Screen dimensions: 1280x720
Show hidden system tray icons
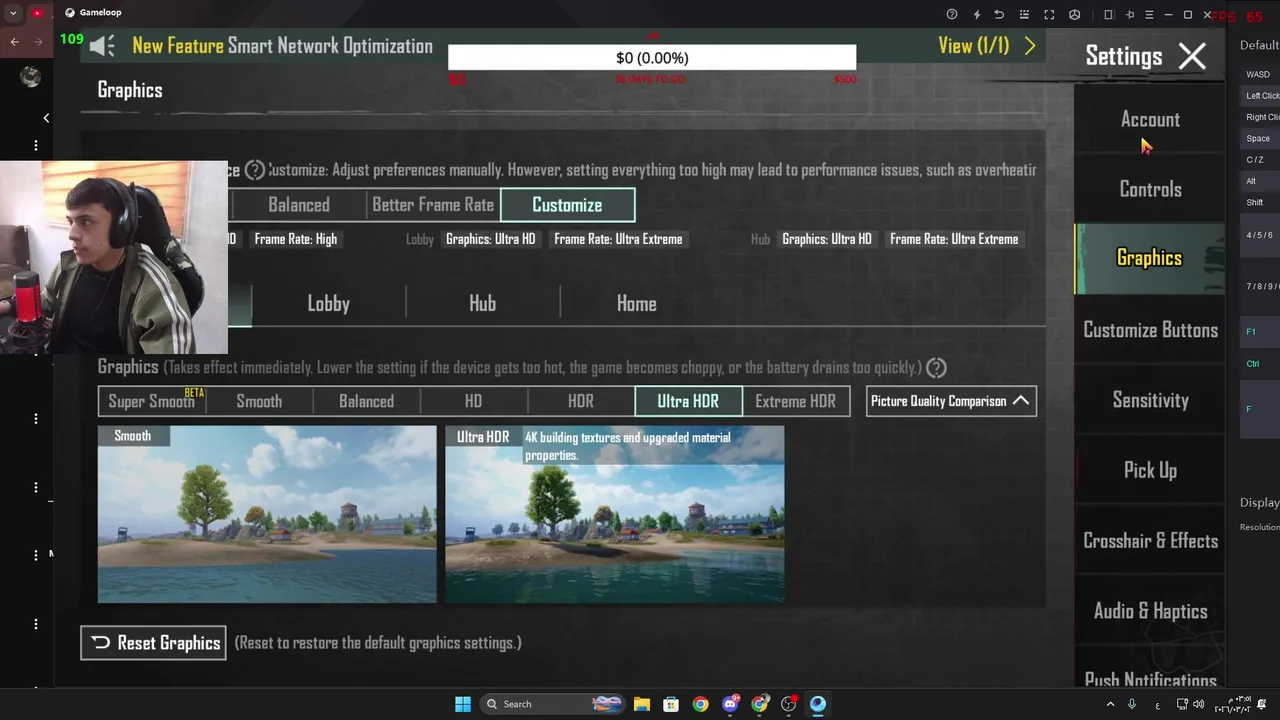pos(1109,704)
